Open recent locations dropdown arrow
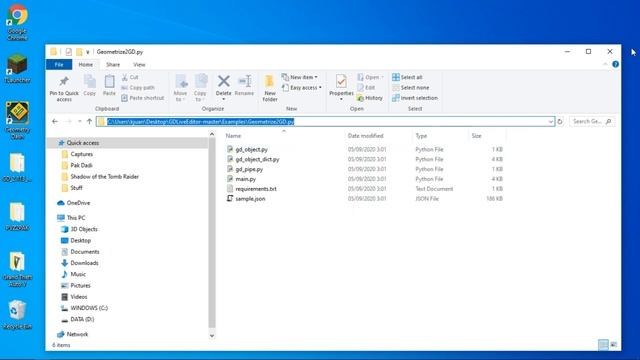 point(80,121)
